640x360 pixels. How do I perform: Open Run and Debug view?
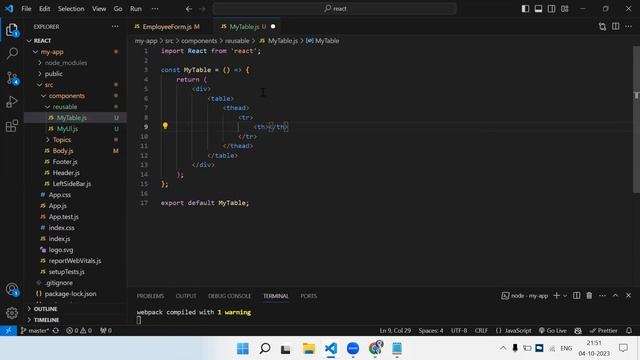click(12, 101)
